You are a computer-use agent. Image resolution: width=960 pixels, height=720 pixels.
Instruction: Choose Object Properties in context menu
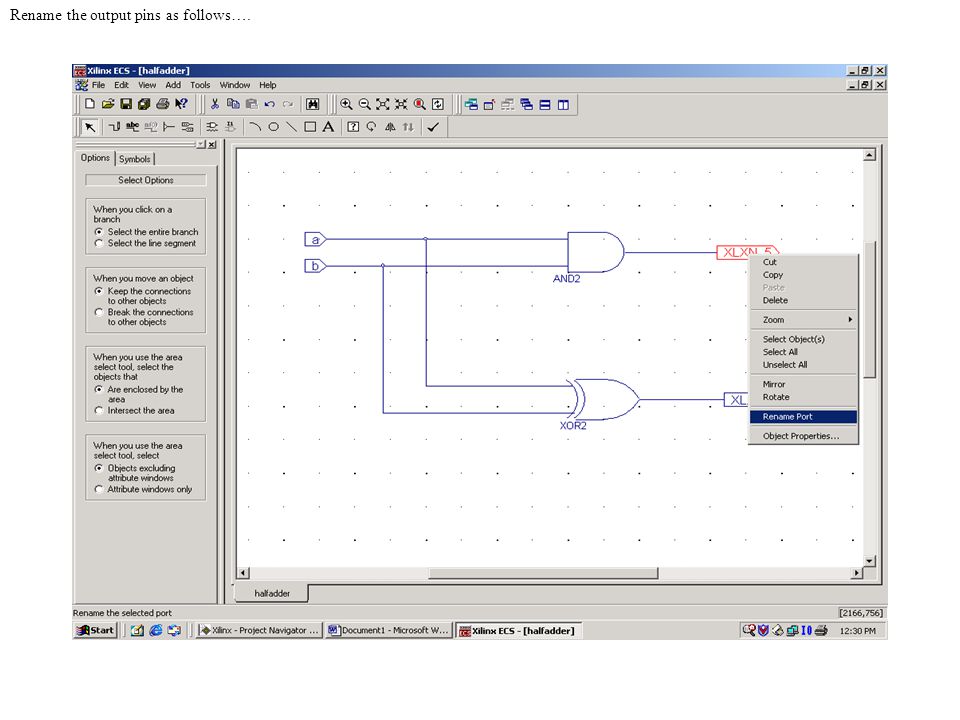803,436
